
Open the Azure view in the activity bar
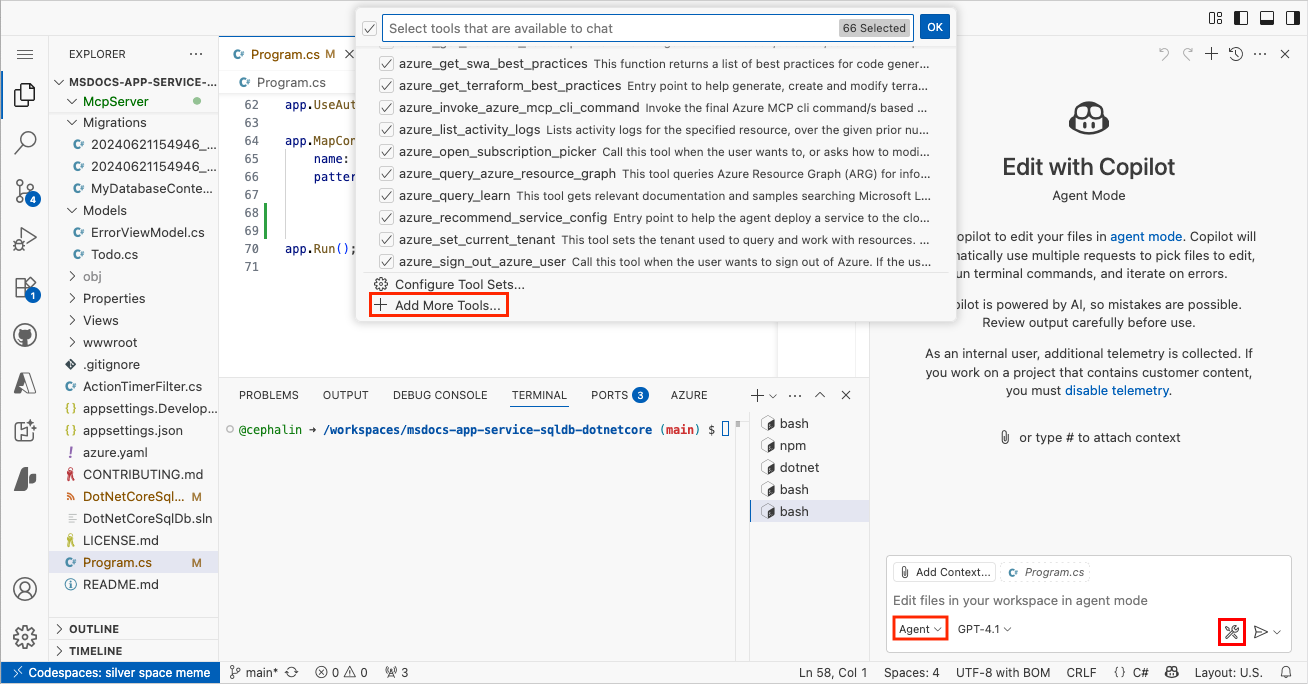coord(25,383)
